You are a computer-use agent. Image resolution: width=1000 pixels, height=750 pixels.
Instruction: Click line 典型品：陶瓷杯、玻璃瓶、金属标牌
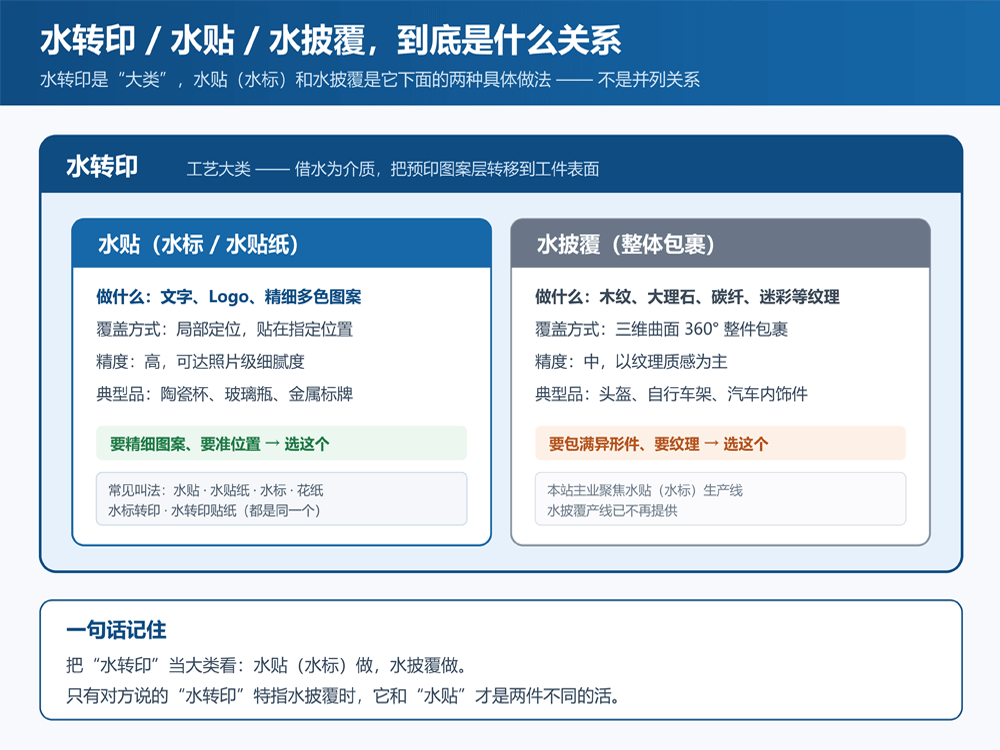(x=224, y=394)
